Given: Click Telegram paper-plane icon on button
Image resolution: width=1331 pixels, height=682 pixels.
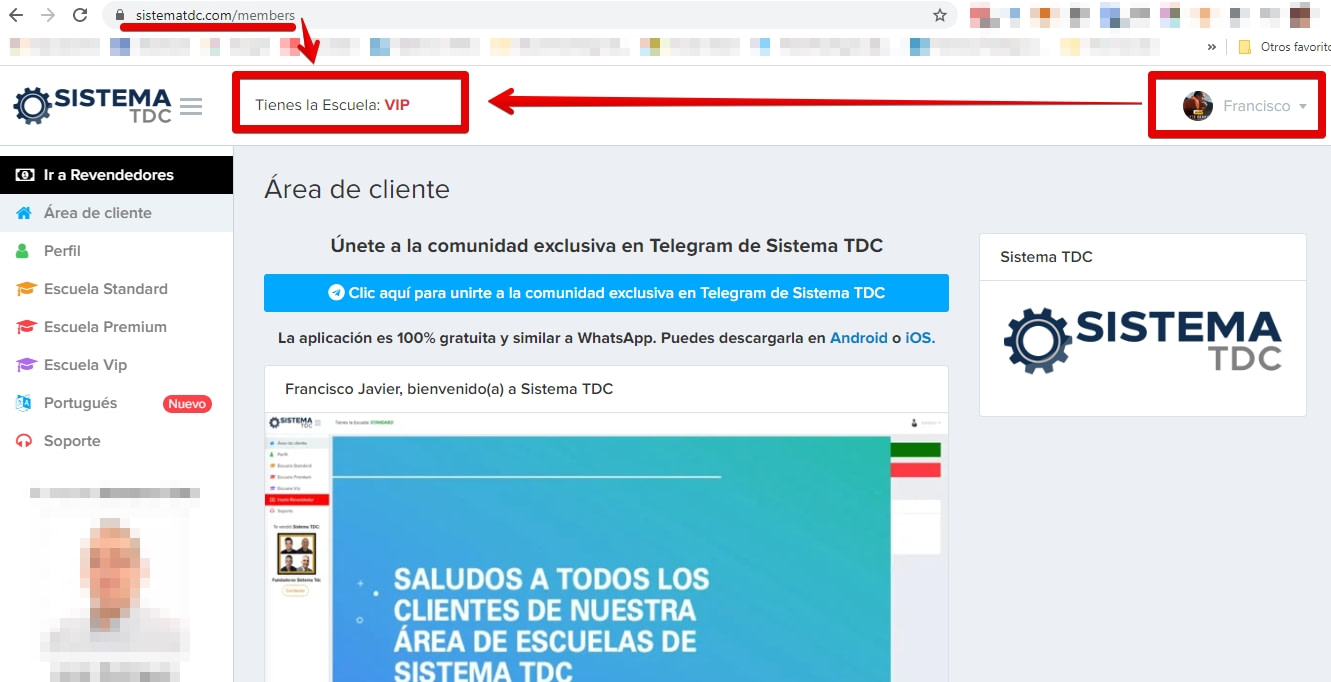Looking at the screenshot, I should tap(337, 293).
